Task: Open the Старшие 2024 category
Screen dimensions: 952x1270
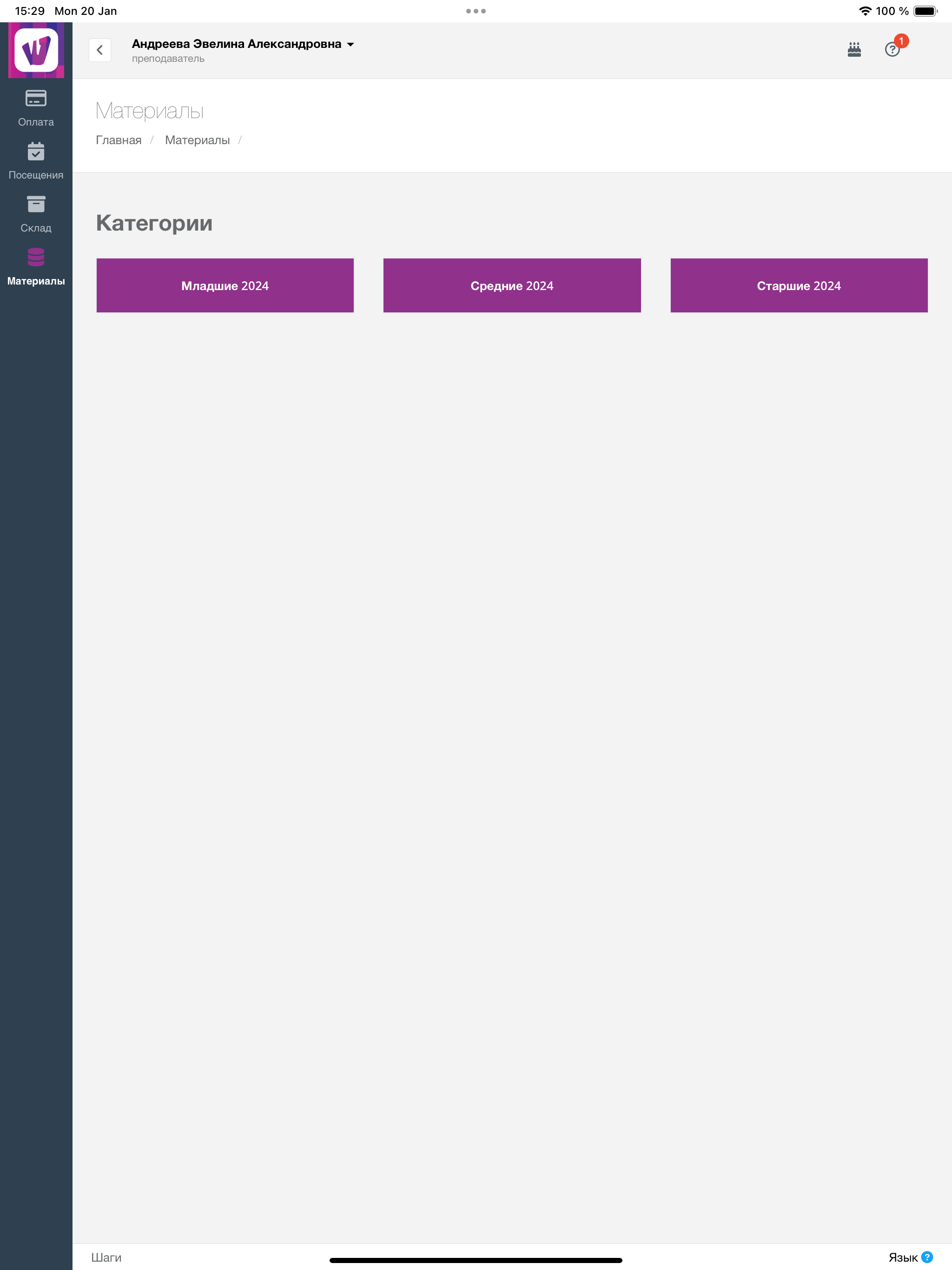Action: pos(799,285)
